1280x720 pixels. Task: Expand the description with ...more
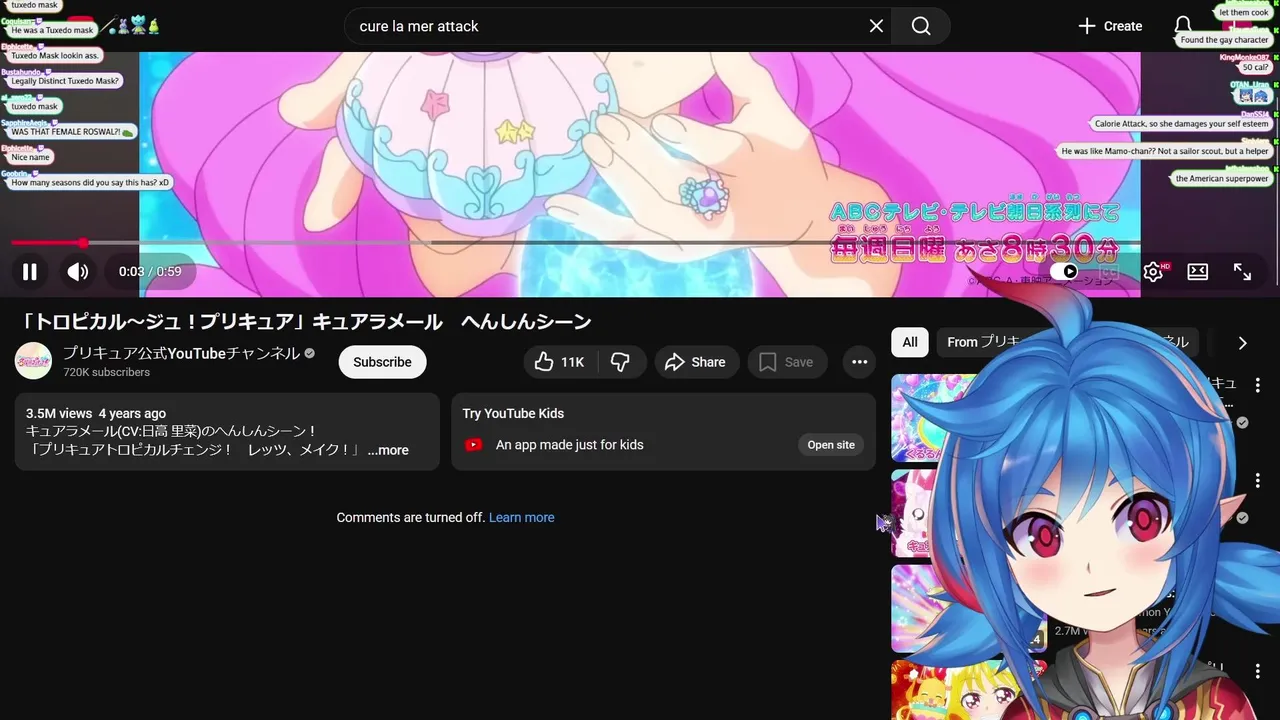[x=388, y=450]
